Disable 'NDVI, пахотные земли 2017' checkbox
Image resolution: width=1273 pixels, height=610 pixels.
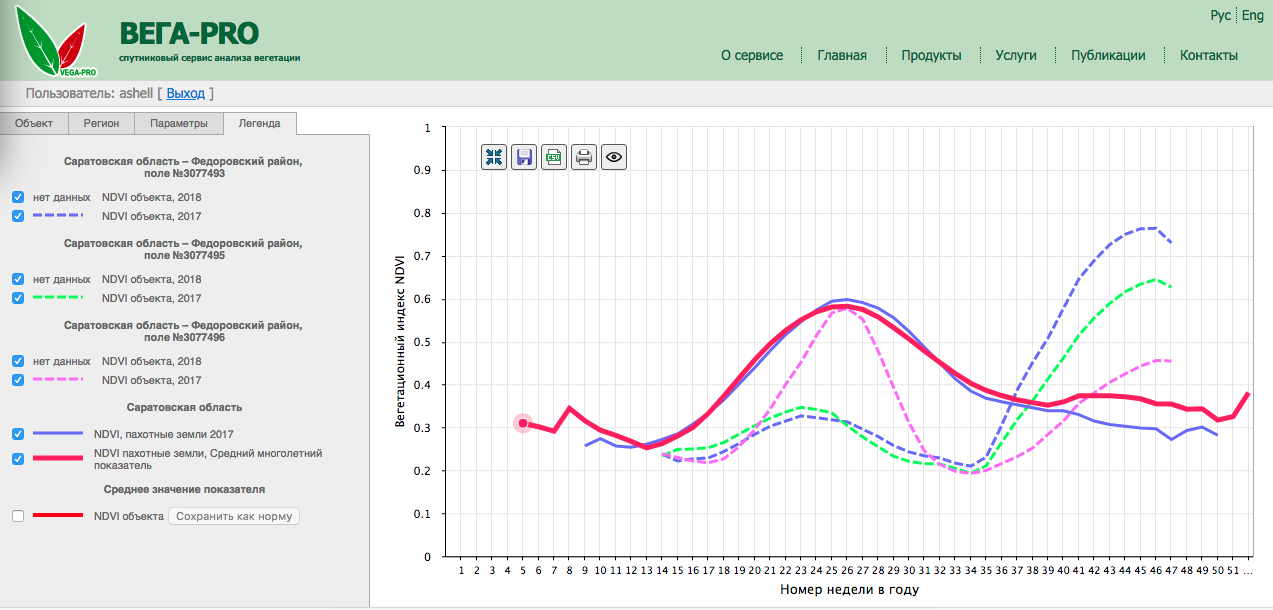[18, 434]
